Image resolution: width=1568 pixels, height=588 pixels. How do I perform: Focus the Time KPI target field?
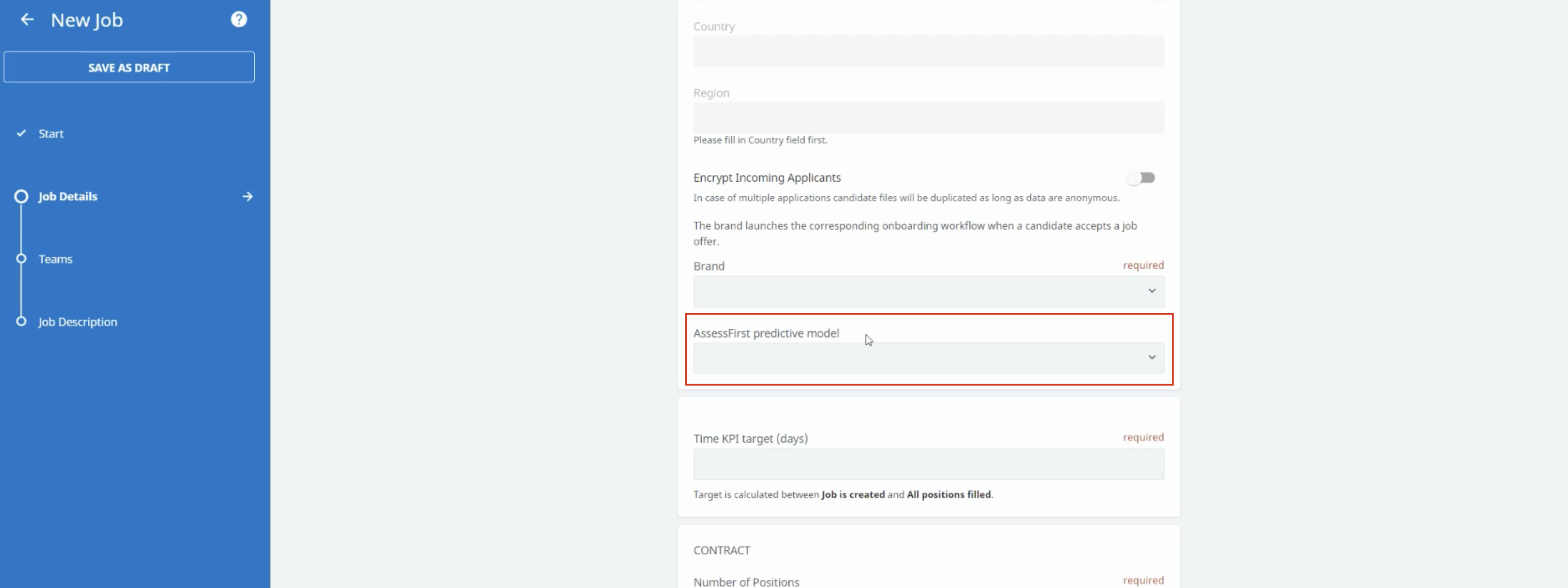pyautogui.click(x=928, y=464)
